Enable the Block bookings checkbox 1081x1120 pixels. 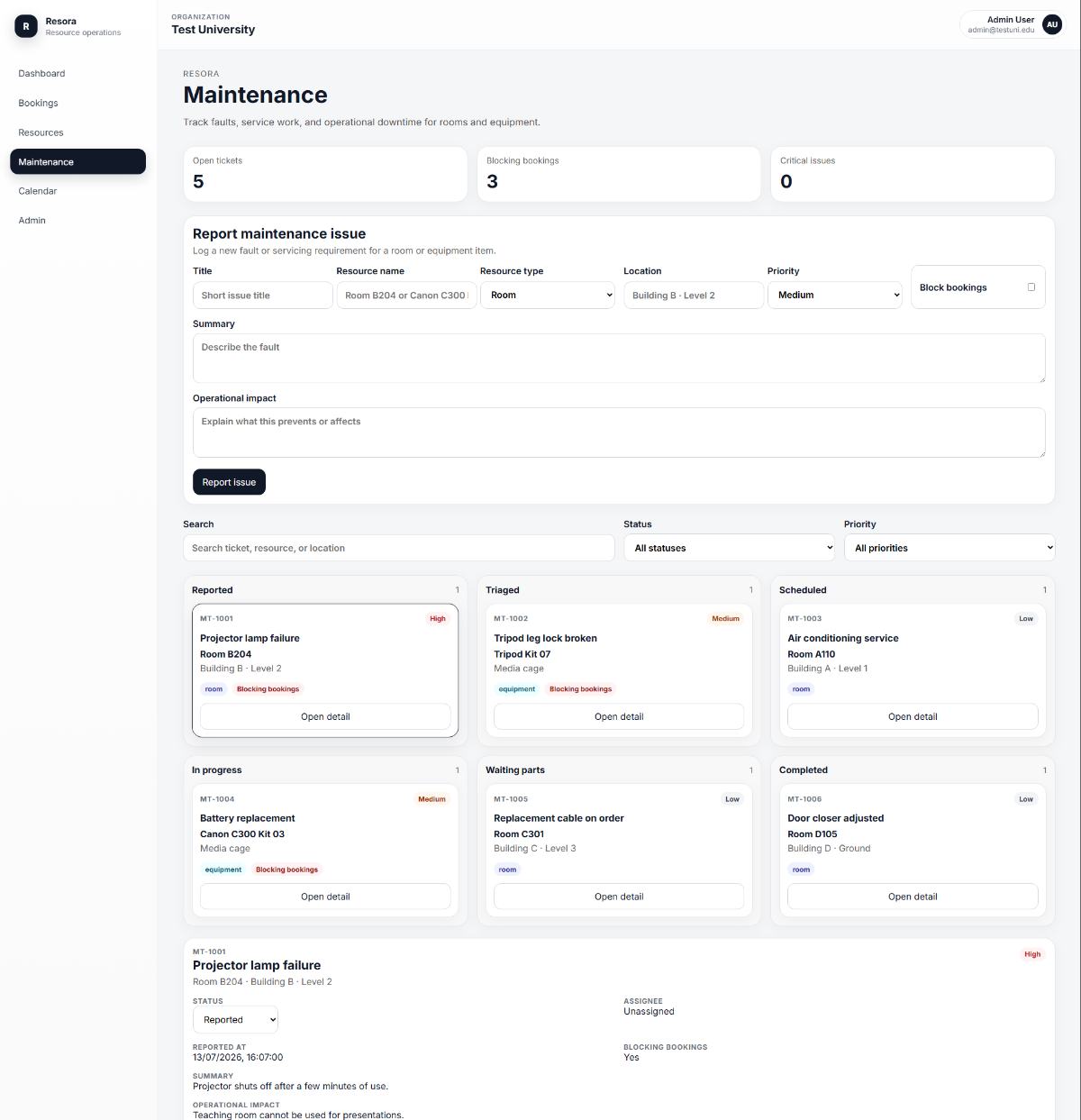(1031, 287)
